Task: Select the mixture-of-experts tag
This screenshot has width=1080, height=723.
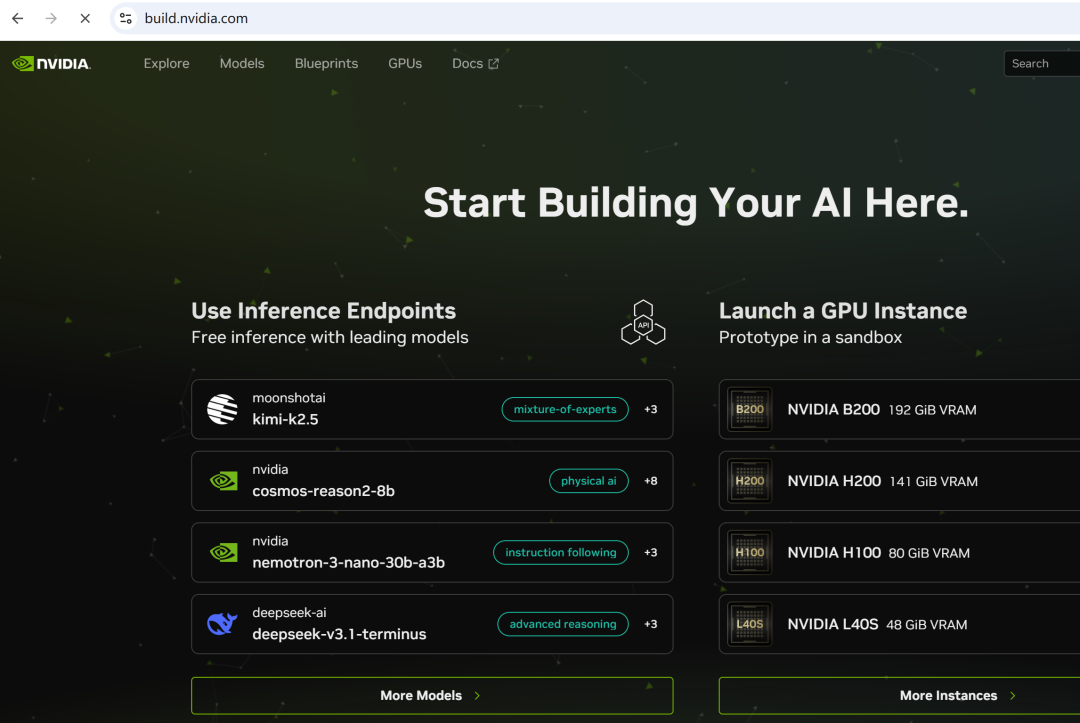Action: click(565, 409)
